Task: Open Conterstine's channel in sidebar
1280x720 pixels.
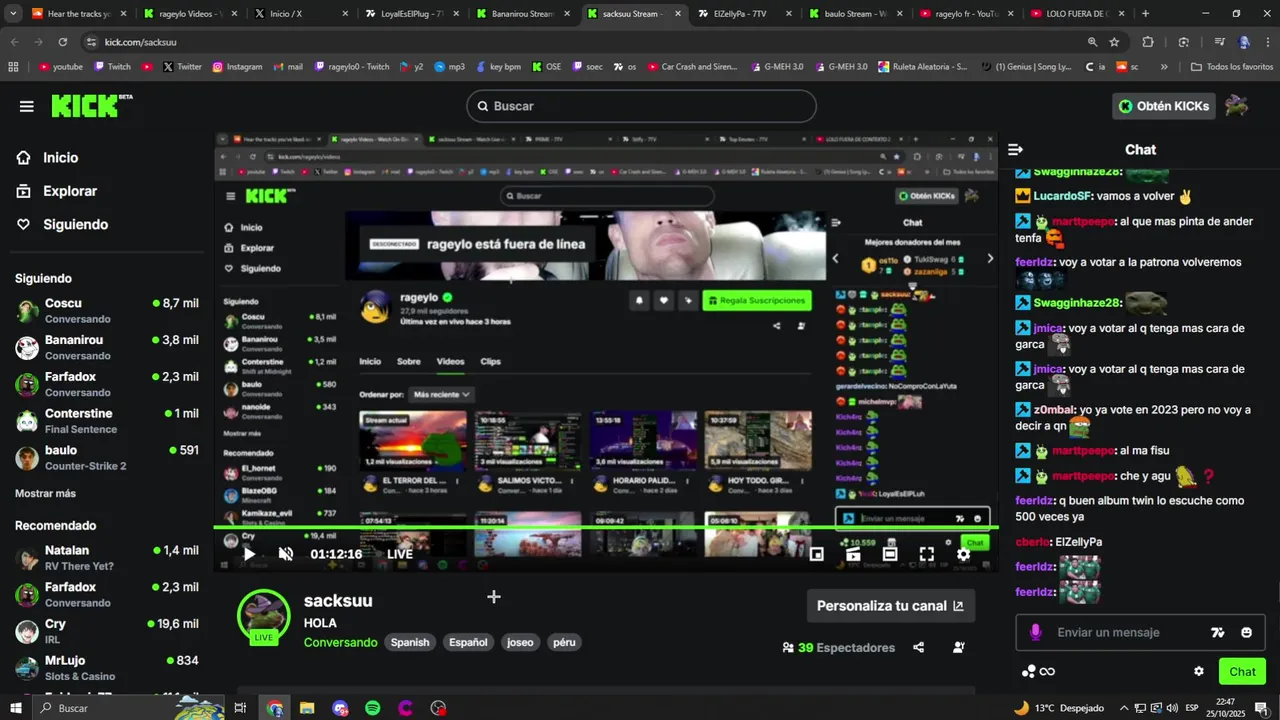Action: click(x=107, y=421)
